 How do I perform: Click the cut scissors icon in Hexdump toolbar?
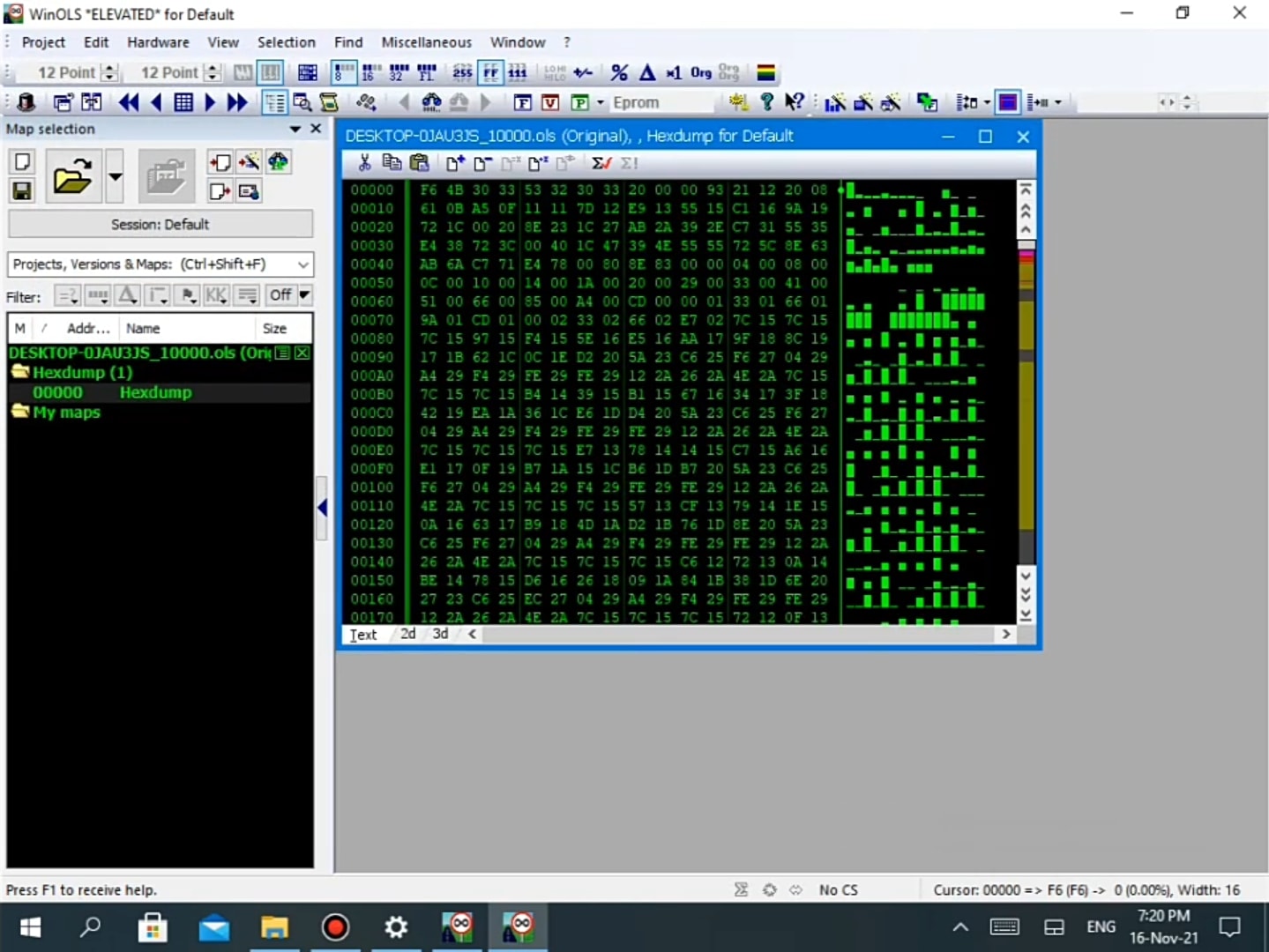pyautogui.click(x=364, y=163)
